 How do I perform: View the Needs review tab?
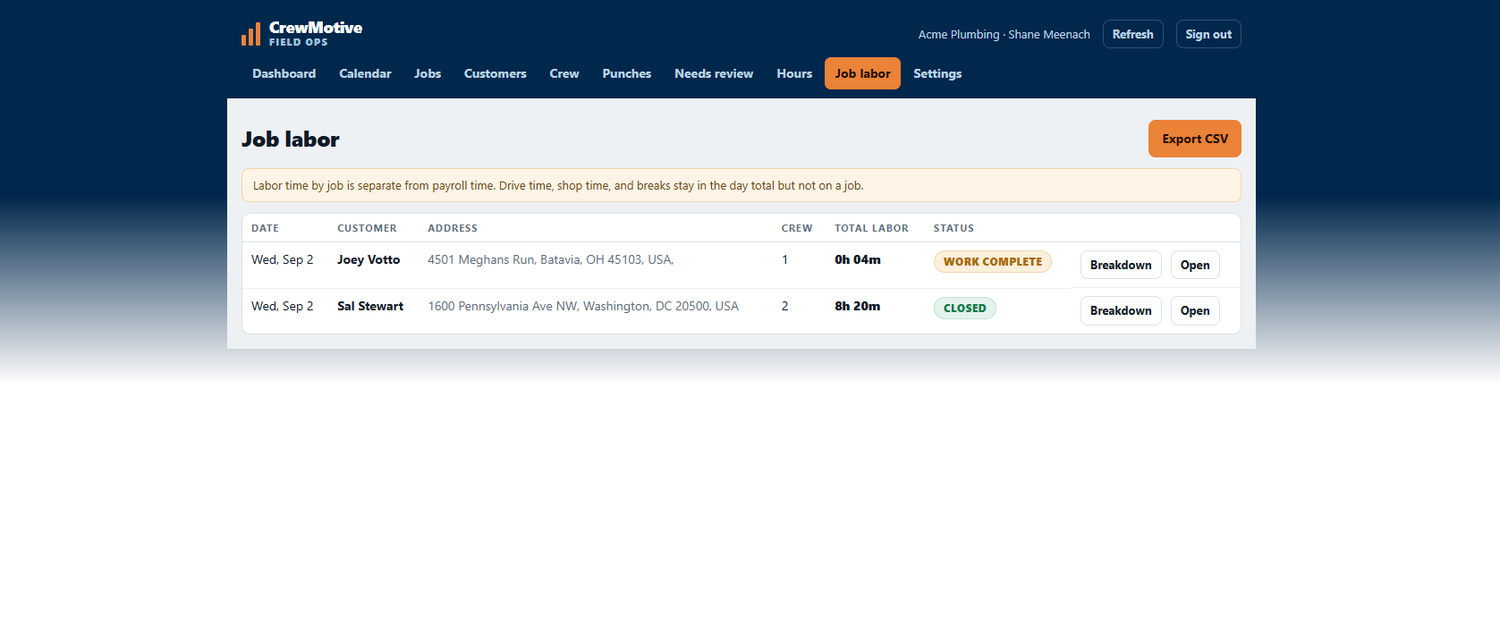click(714, 74)
